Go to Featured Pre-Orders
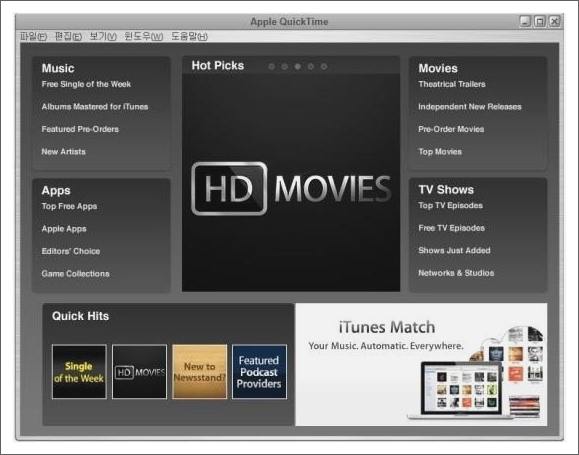This screenshot has width=579, height=455. tap(80, 129)
